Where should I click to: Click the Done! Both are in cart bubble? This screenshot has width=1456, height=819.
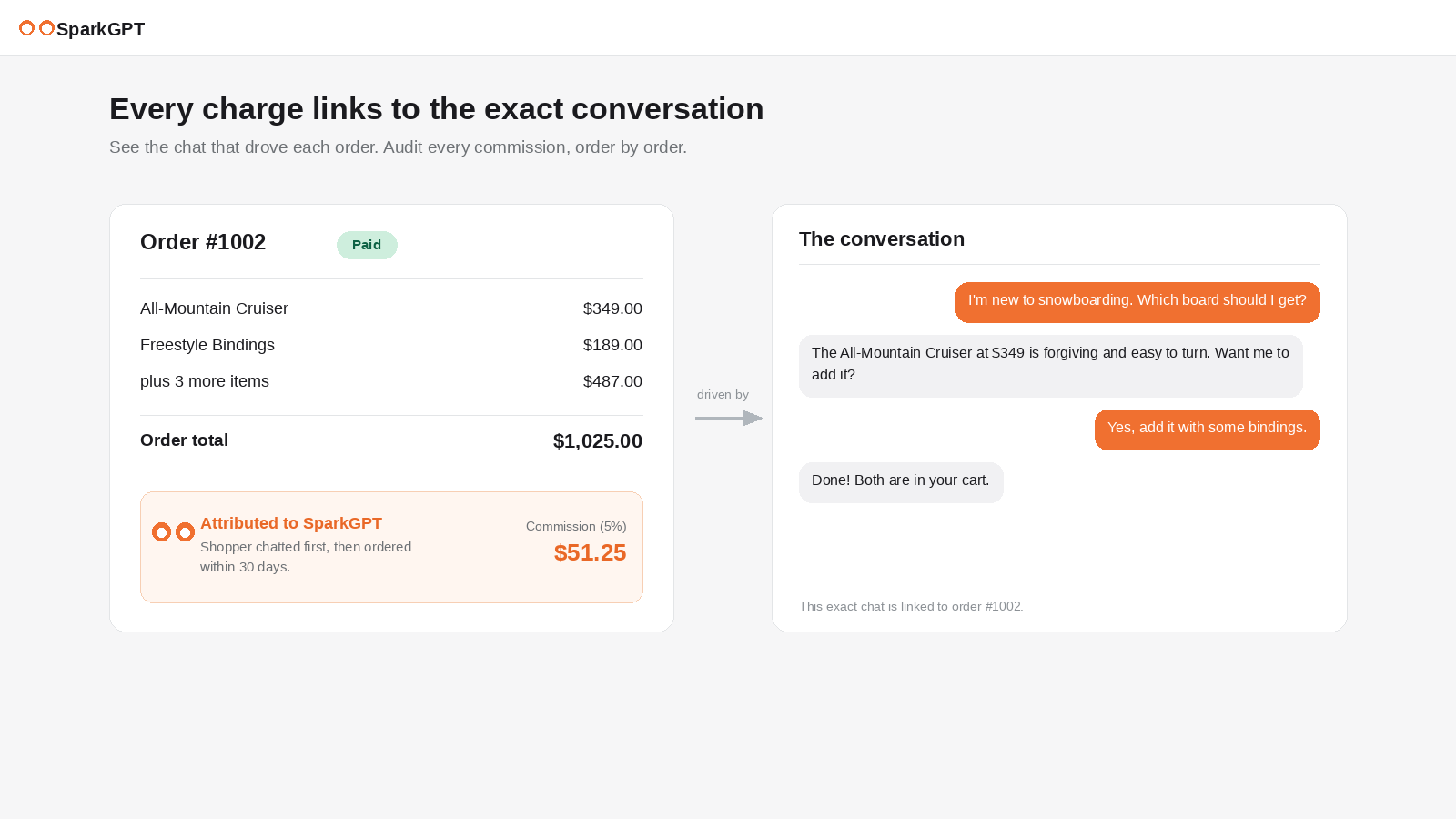pyautogui.click(x=901, y=482)
